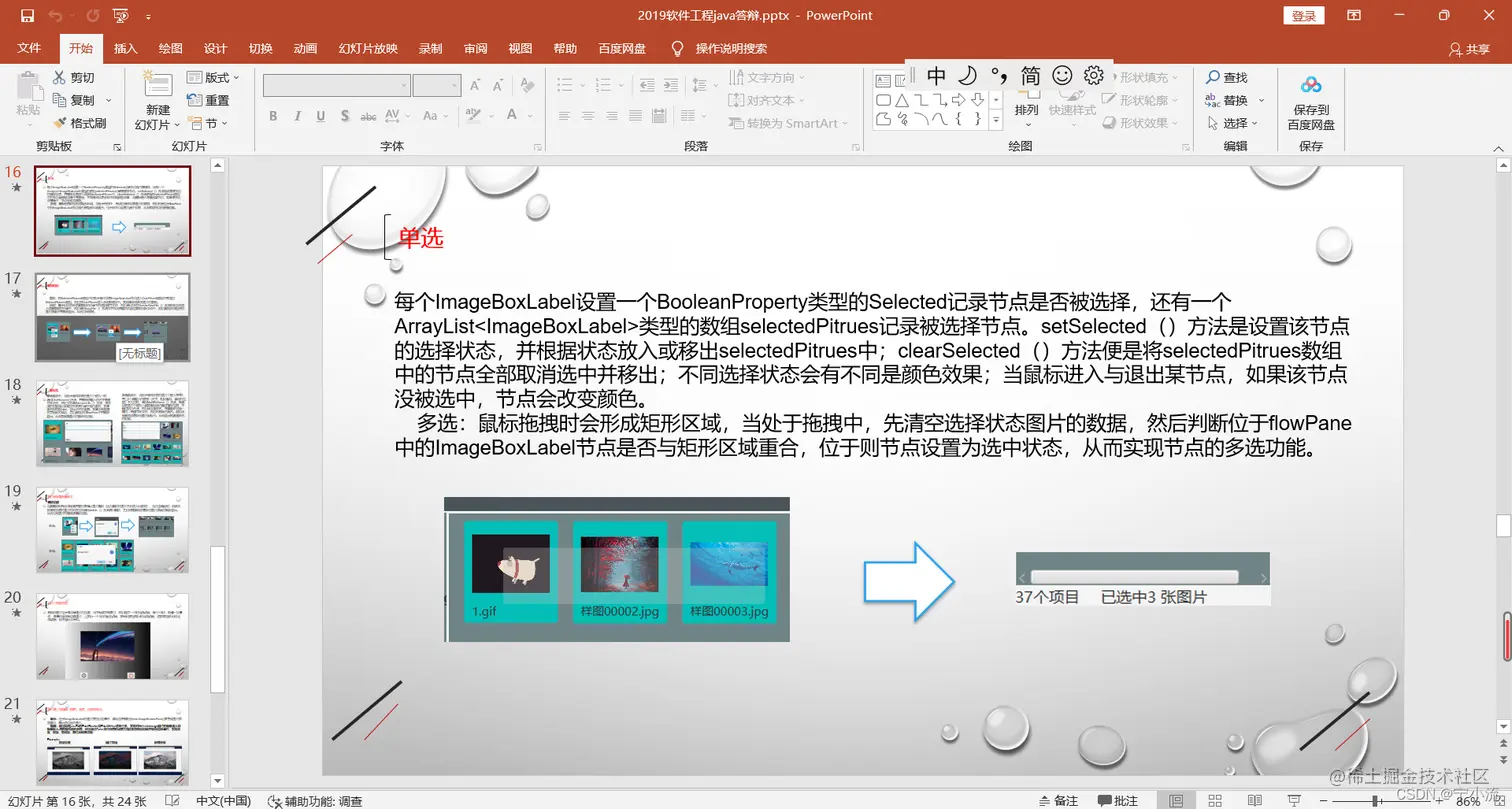Switch to the 插入 tab
The height and width of the screenshot is (809, 1512).
tap(125, 48)
